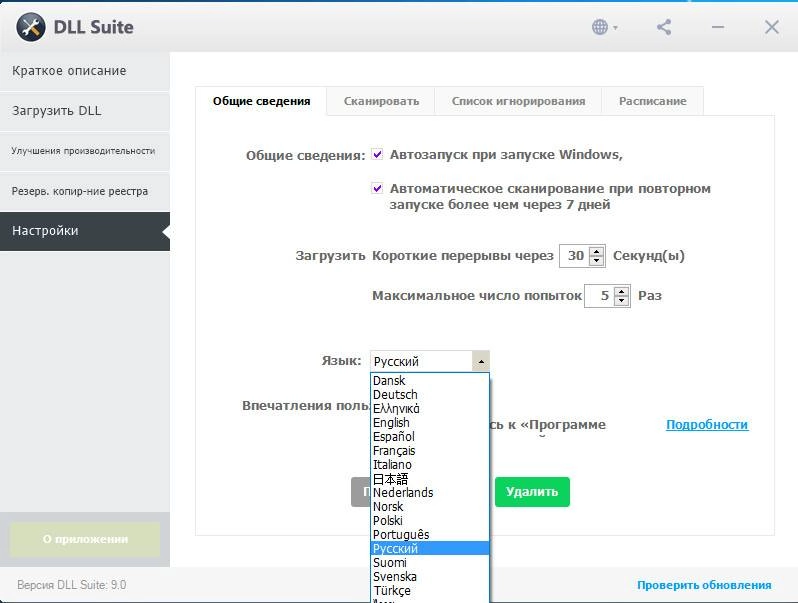Image resolution: width=798 pixels, height=603 pixels.
Task: Choose Nederlands from language list
Action: click(430, 493)
